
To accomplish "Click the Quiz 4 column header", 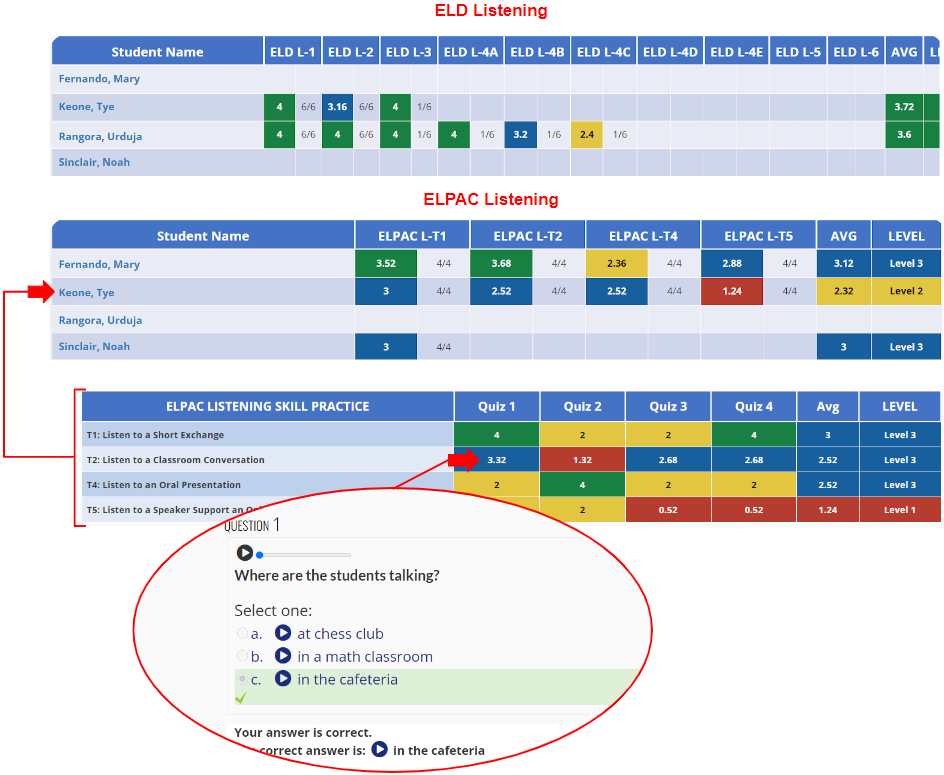I will click(754, 406).
